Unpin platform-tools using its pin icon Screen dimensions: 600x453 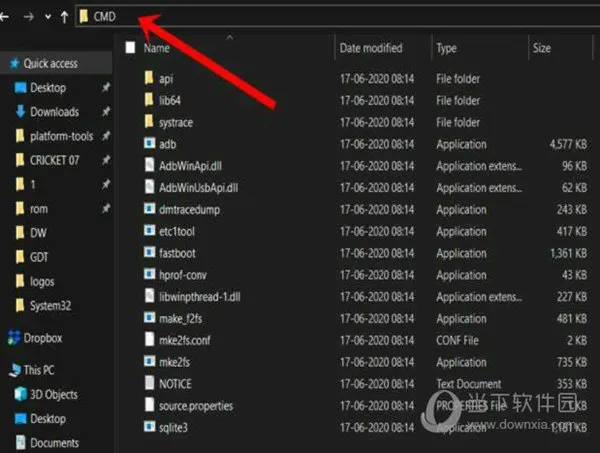(106, 136)
